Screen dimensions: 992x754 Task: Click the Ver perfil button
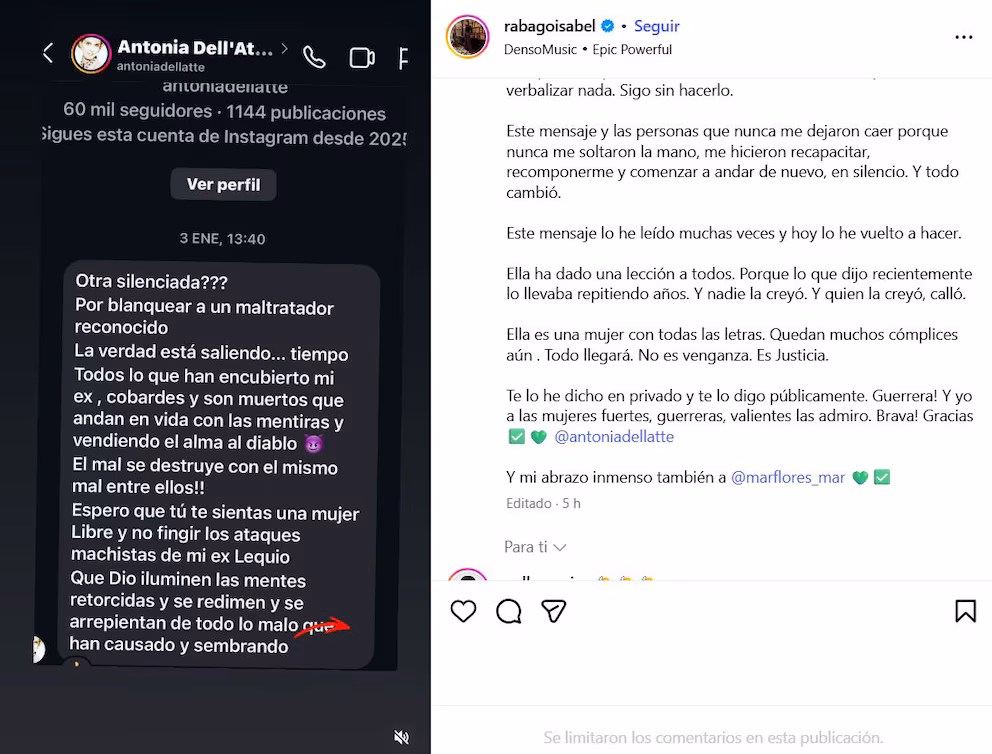223,184
